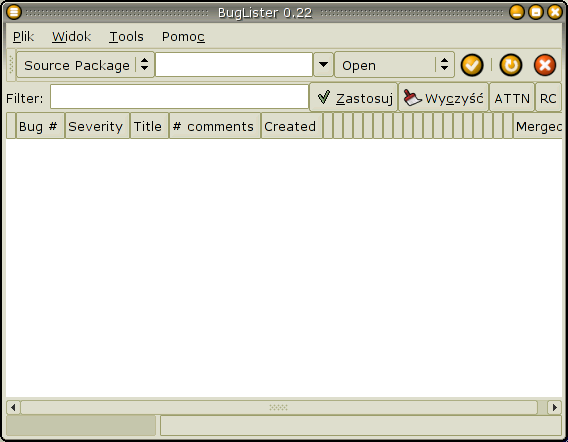Viewport: 568px width, 442px height.
Task: Click the toolbar drag handle grip
Action: 11,65
